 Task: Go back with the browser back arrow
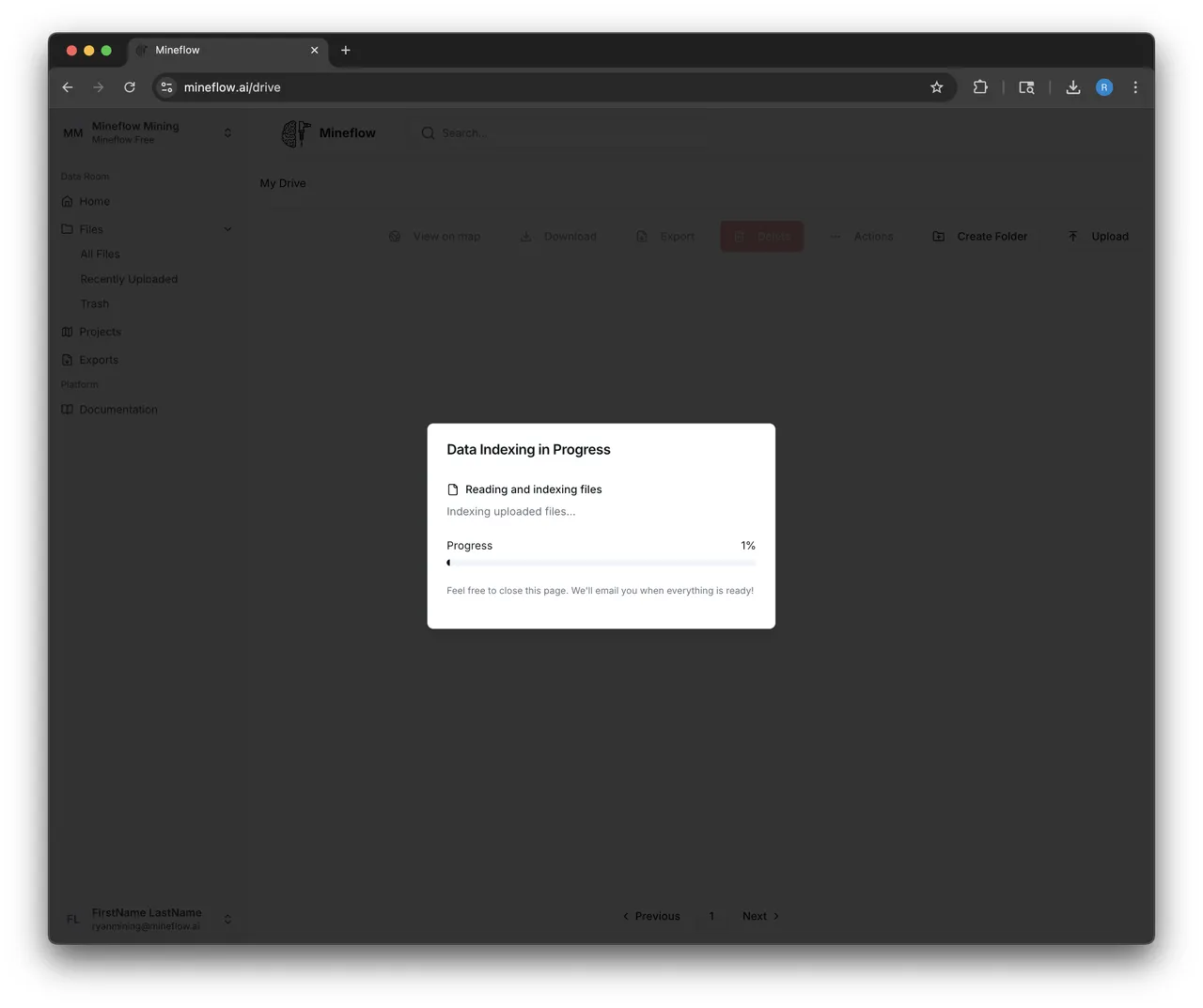68,87
